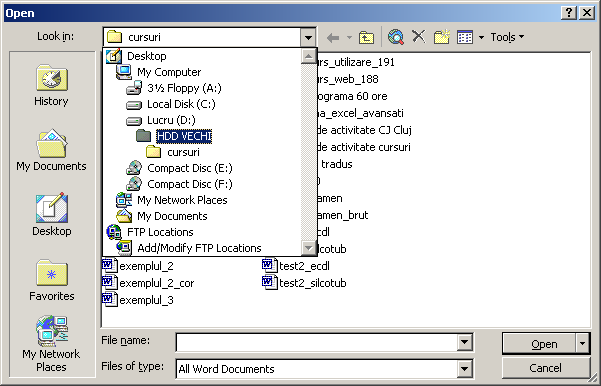Open the Favorites folder shortcut
The image size is (601, 386).
pyautogui.click(x=51, y=280)
